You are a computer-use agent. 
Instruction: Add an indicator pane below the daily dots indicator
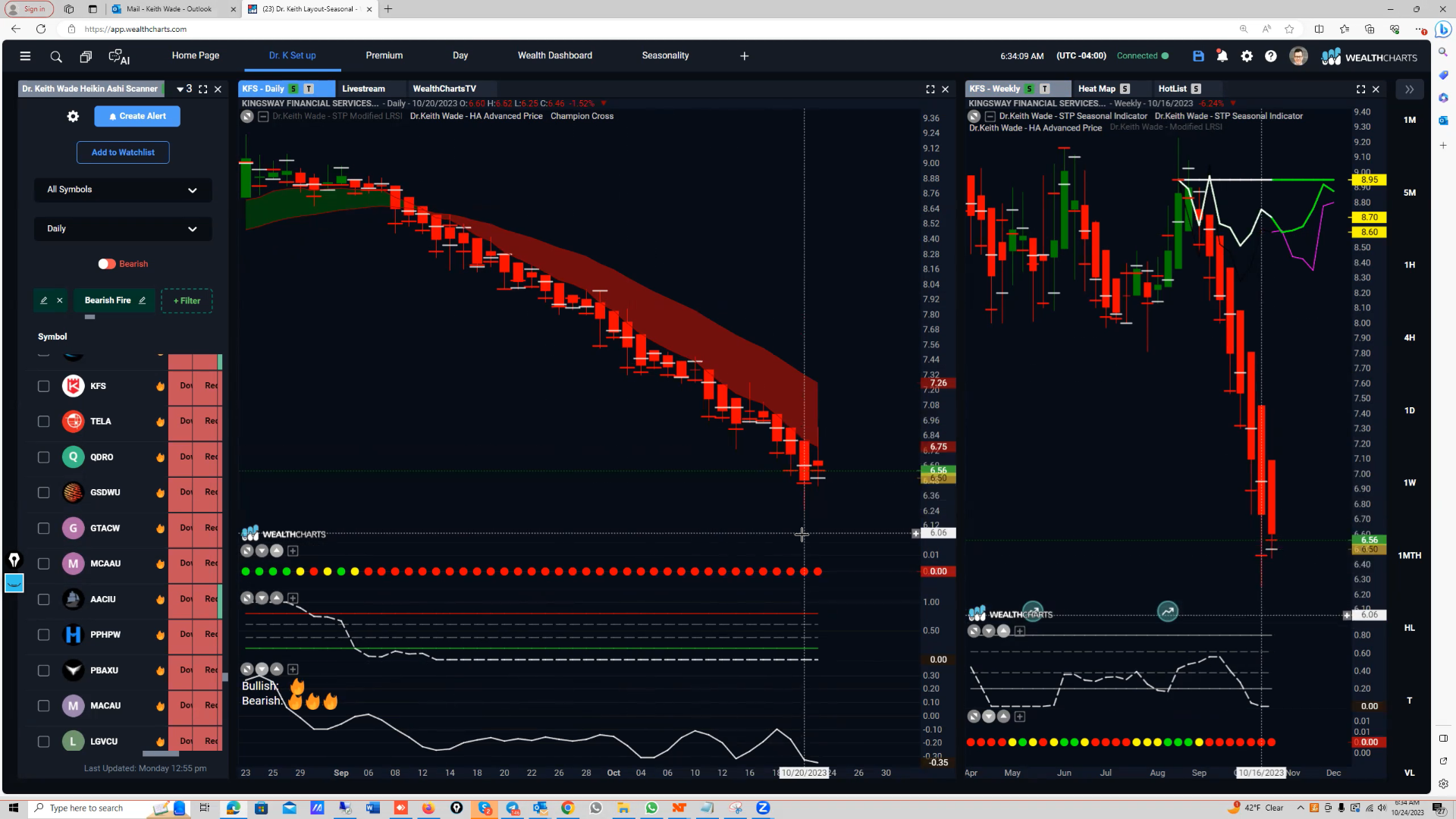pyautogui.click(x=293, y=551)
